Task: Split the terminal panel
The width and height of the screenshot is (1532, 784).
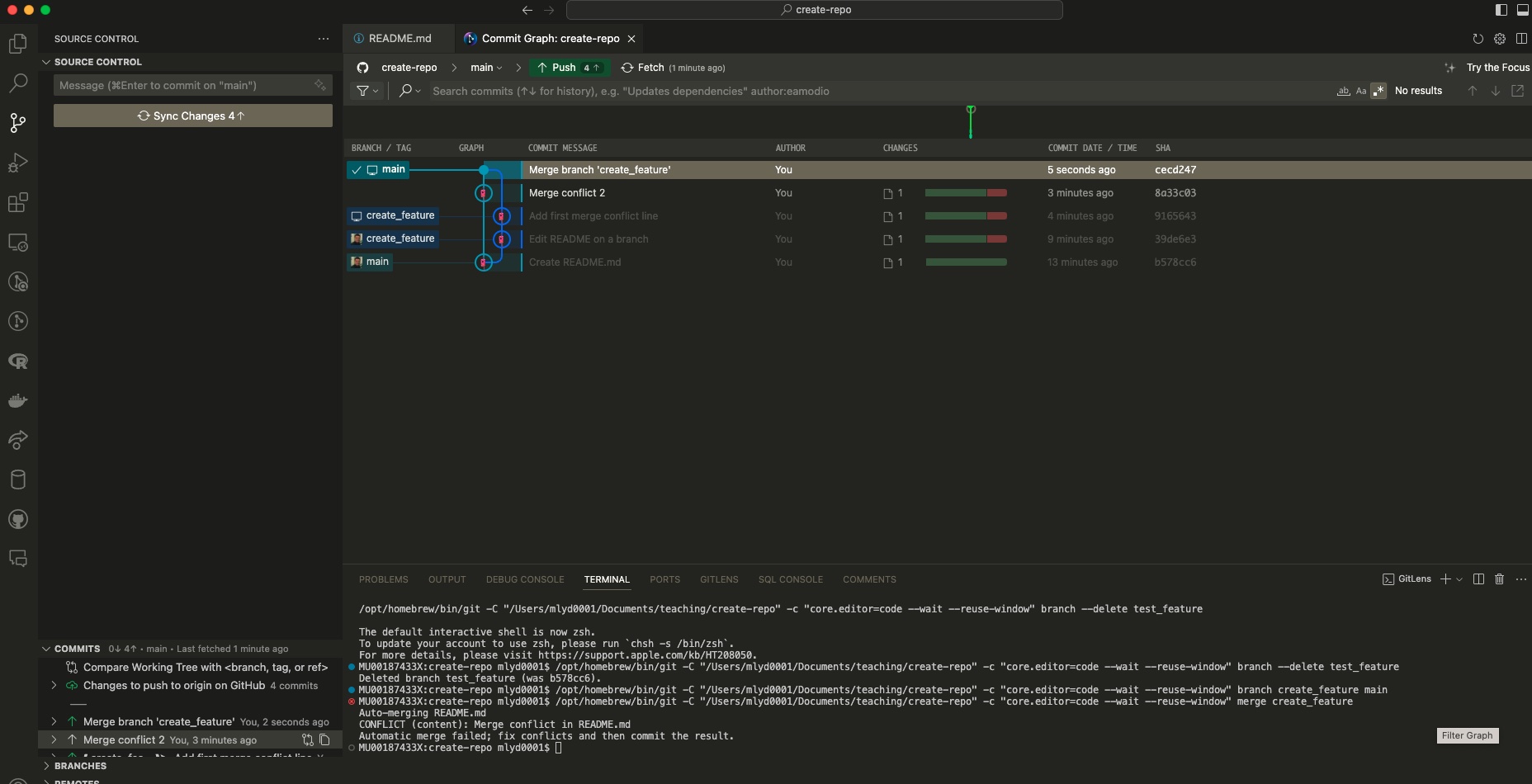Action: [x=1478, y=579]
